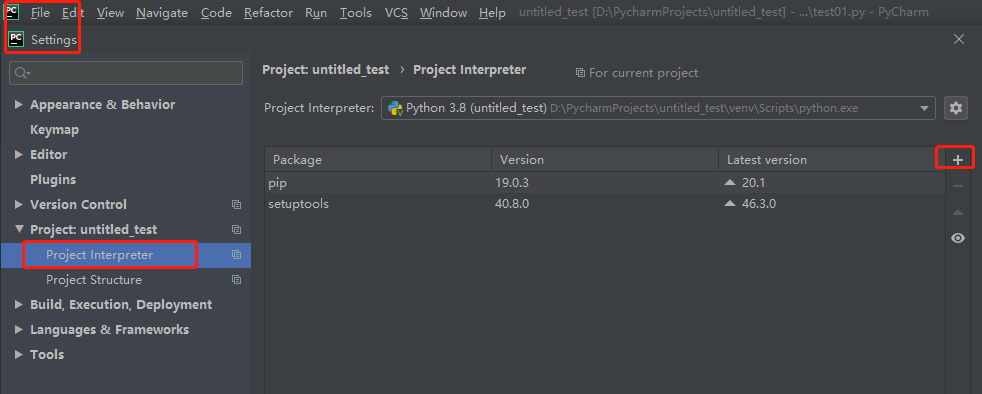Viewport: 982px width, 394px height.
Task: Open the Project Interpreter dropdown
Action: point(658,108)
